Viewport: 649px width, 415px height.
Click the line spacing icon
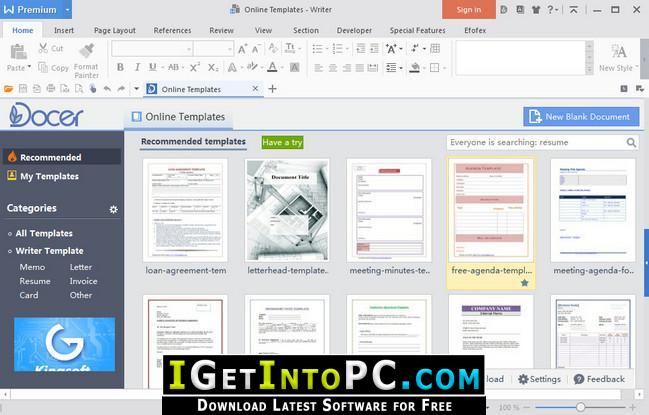[x=391, y=67]
